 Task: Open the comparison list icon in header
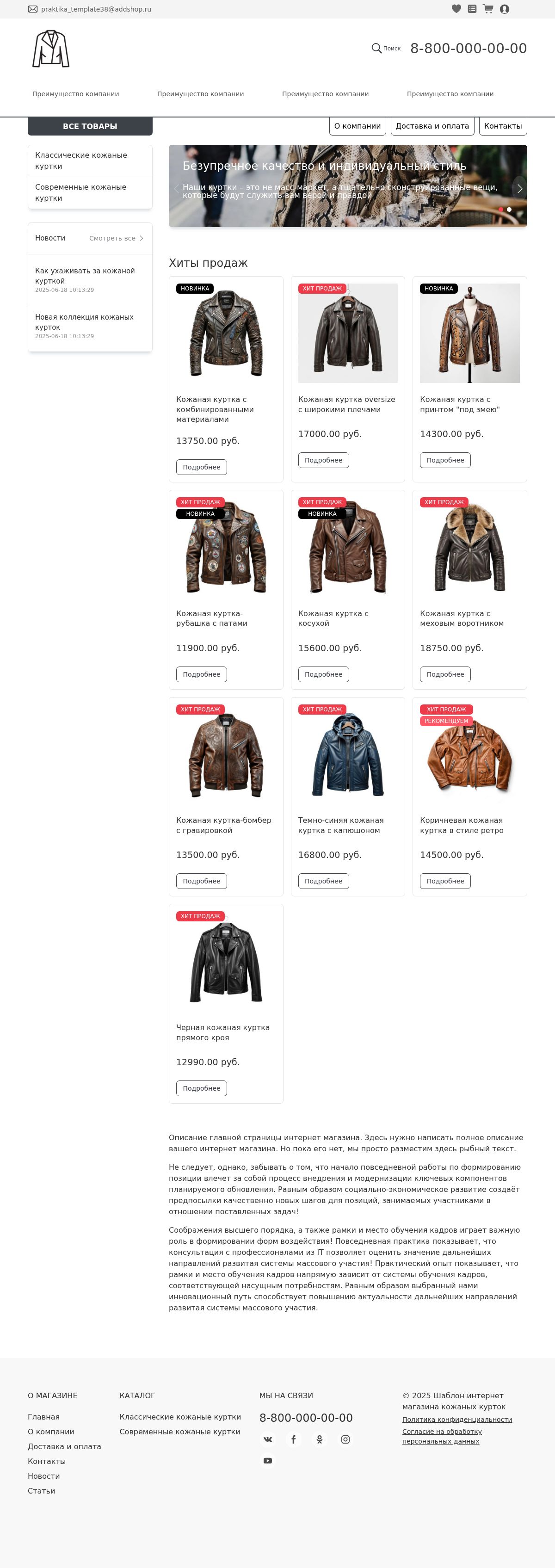[472, 9]
